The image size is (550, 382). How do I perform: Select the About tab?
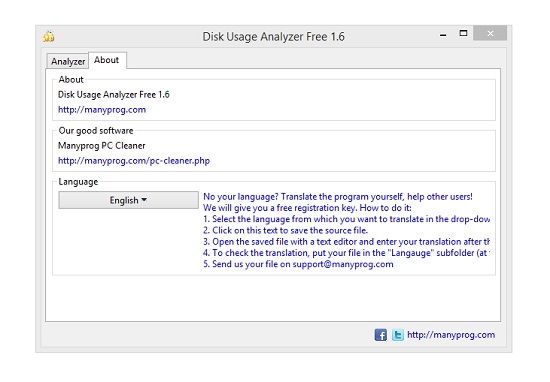click(107, 60)
